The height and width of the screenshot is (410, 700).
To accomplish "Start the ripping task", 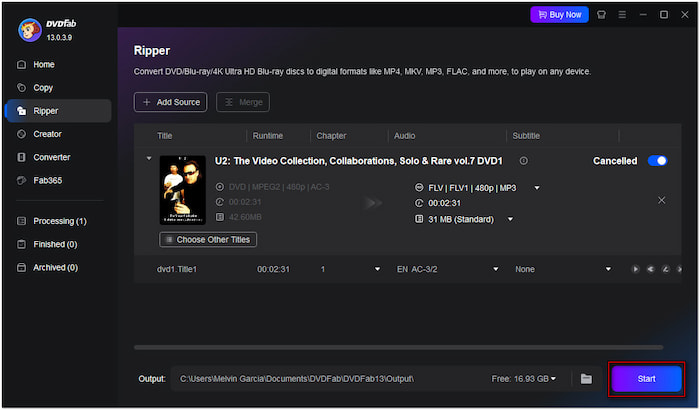I will pos(646,379).
